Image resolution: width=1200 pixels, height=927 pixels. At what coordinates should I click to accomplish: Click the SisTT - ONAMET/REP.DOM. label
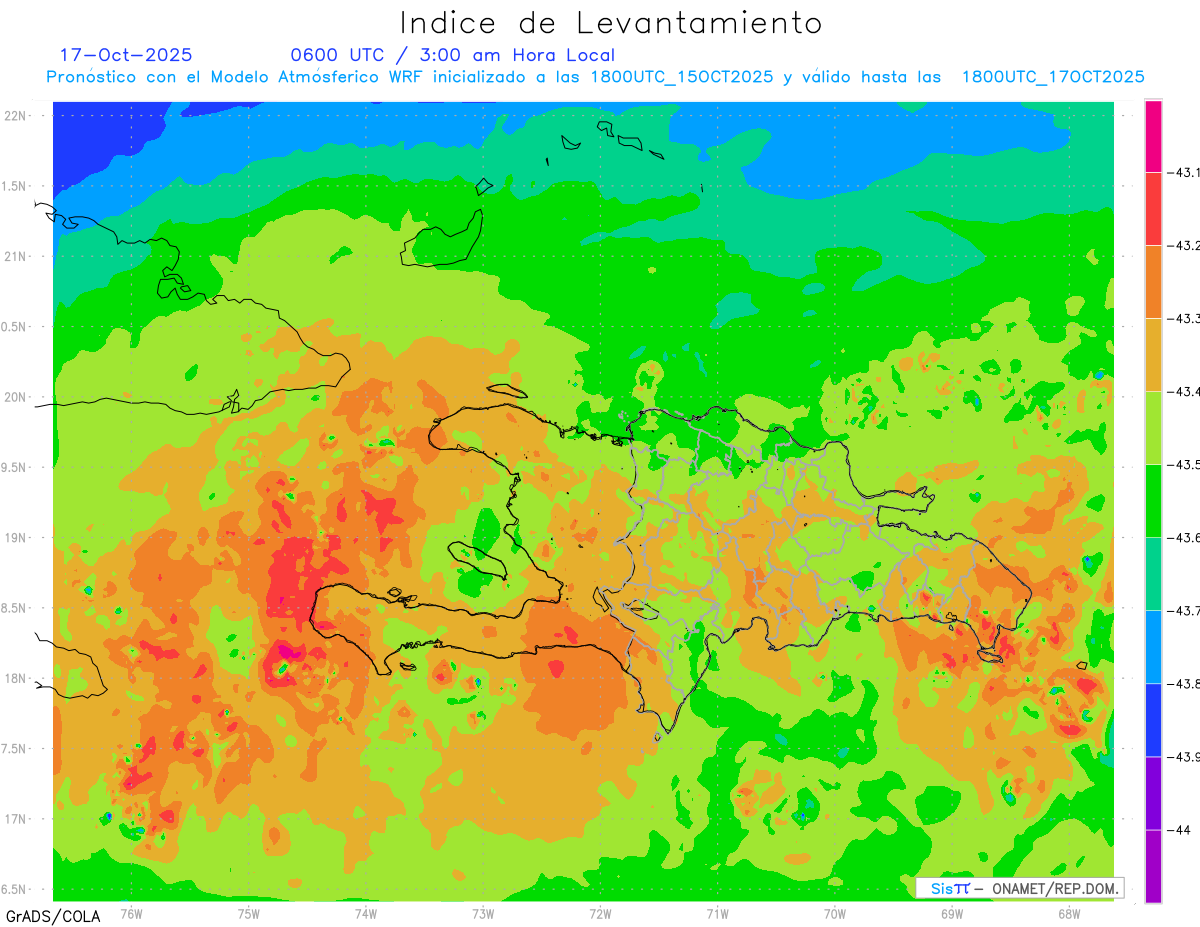tap(1019, 888)
